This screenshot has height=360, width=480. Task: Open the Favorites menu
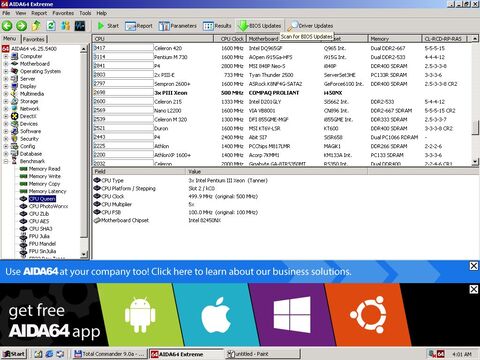63,13
